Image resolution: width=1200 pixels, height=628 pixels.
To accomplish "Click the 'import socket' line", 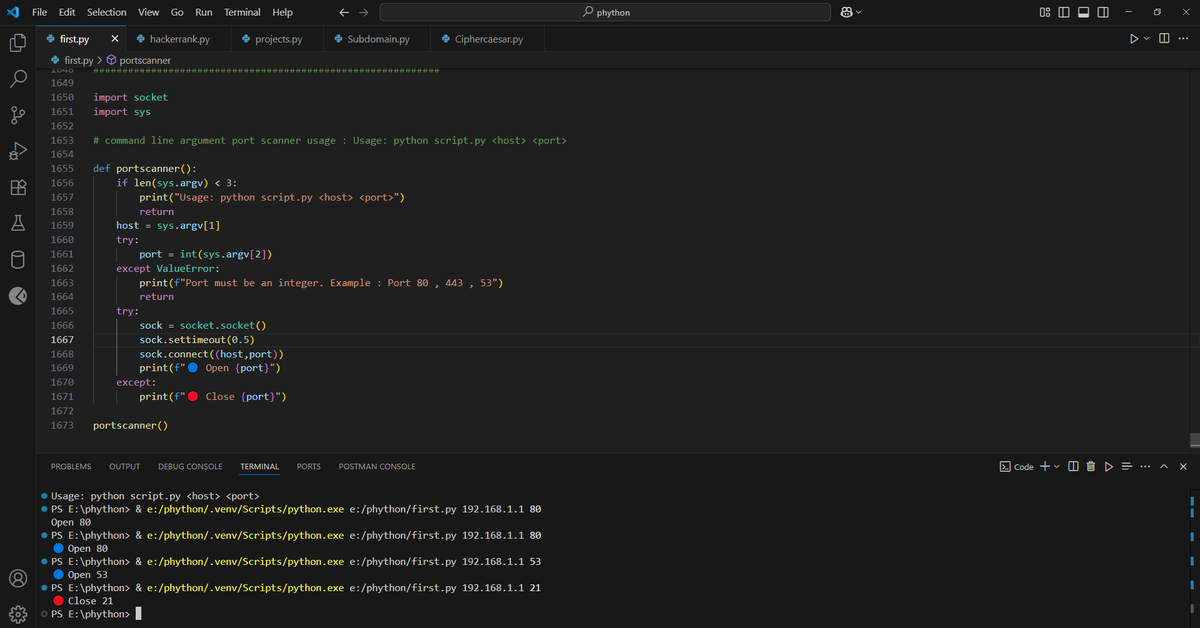I will [x=131, y=97].
